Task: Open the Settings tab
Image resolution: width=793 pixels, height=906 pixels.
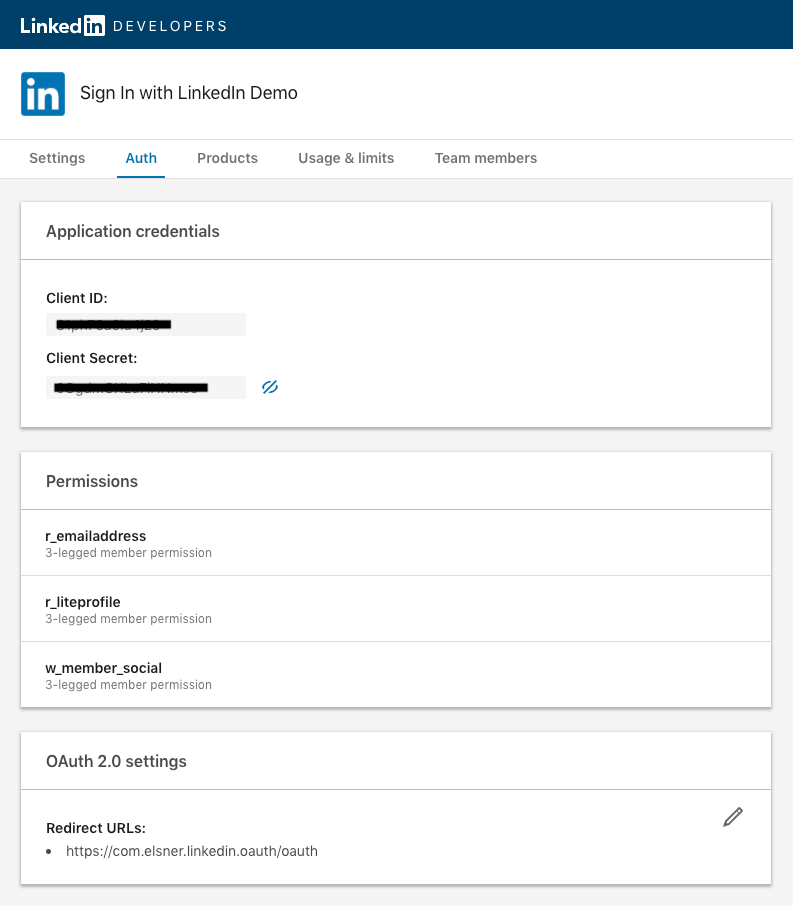Action: [x=57, y=158]
